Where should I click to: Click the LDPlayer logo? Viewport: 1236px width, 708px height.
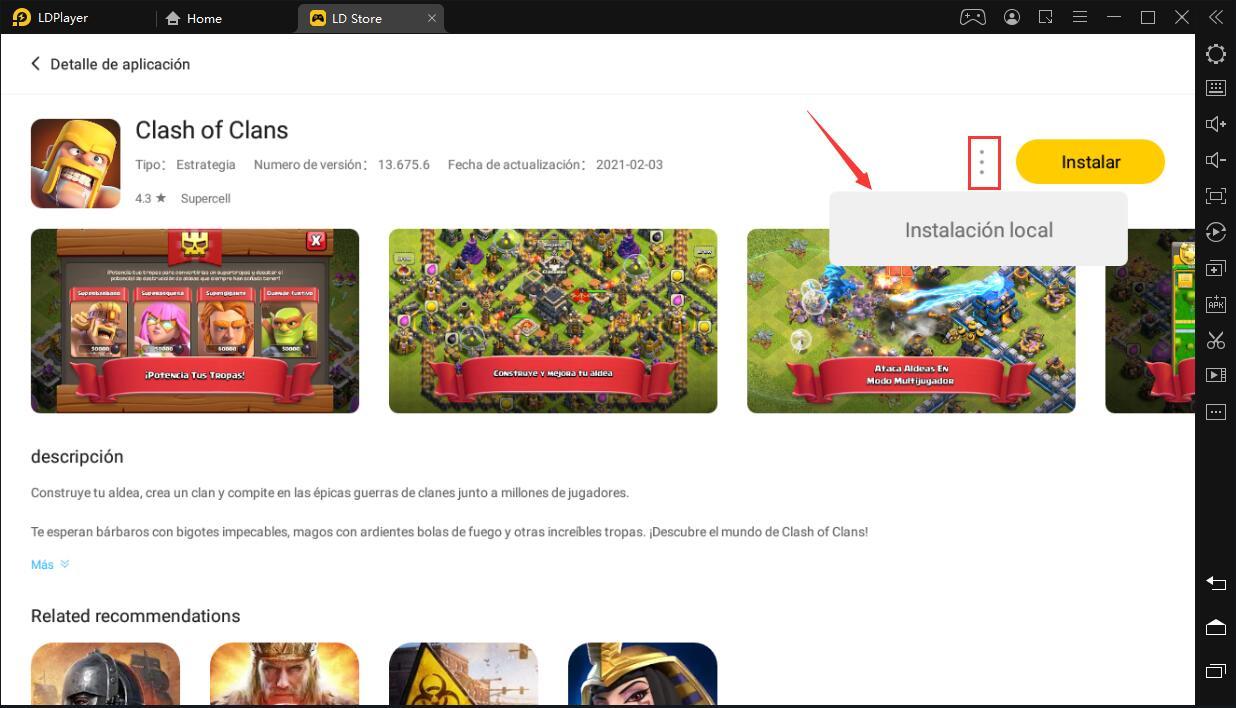tap(50, 18)
